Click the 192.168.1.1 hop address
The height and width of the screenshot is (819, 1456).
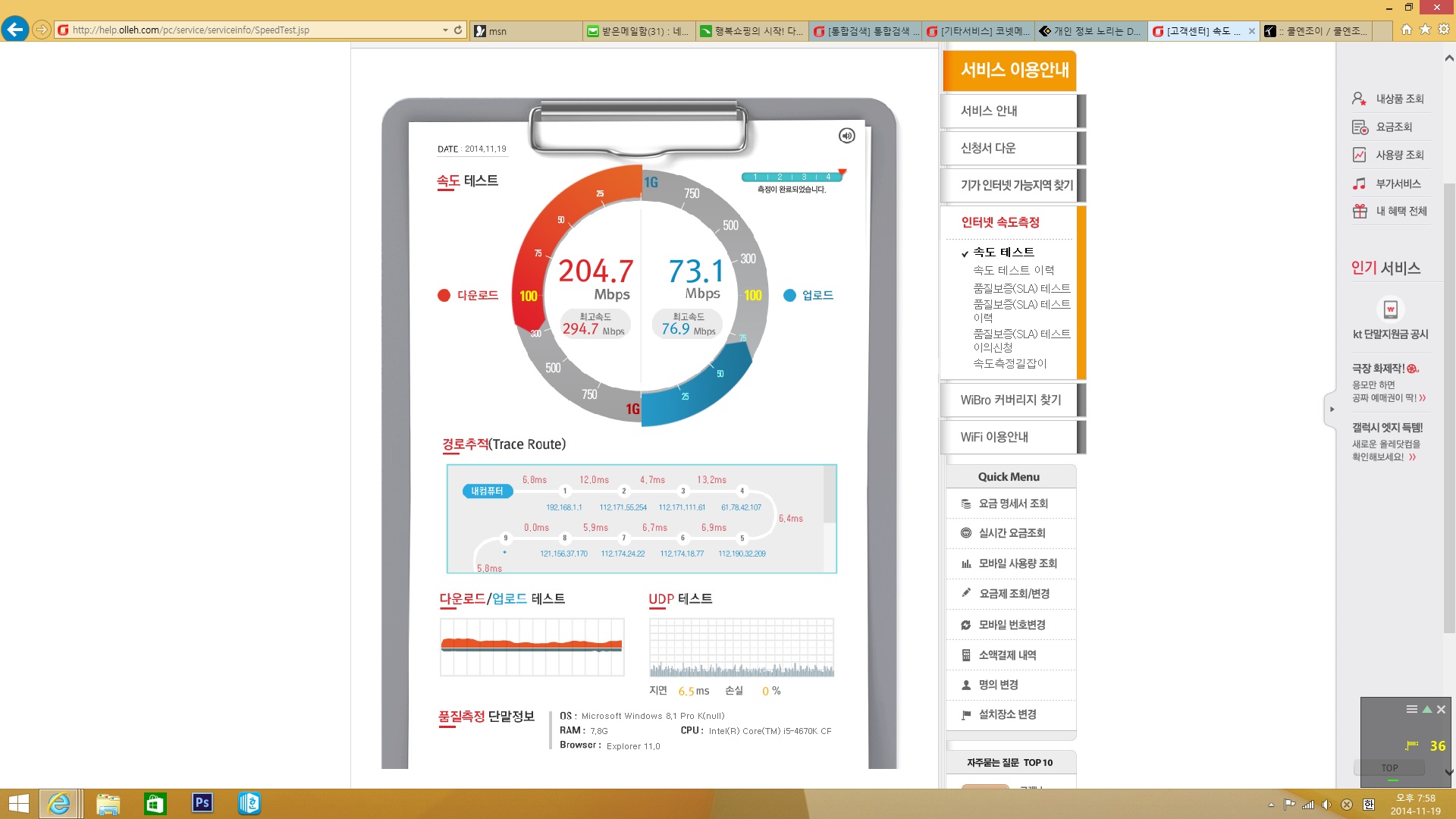pyautogui.click(x=564, y=507)
